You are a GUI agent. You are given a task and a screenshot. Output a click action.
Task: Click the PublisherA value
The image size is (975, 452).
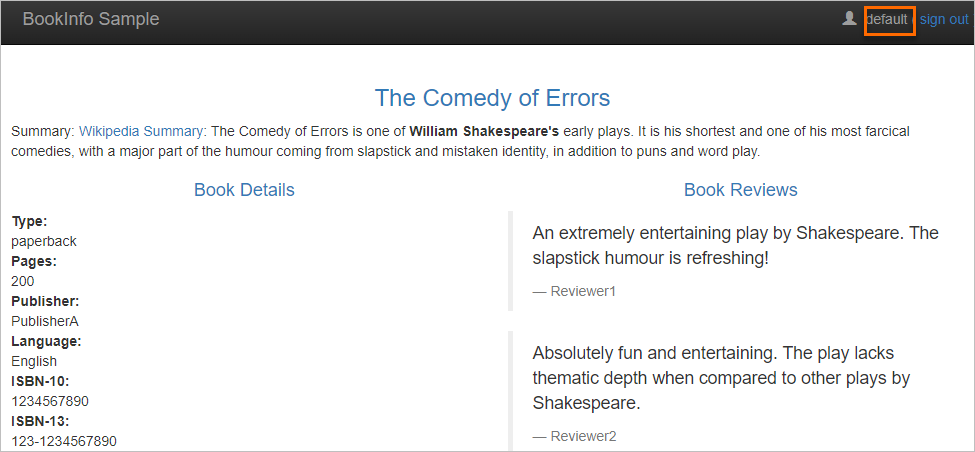pyautogui.click(x=45, y=321)
